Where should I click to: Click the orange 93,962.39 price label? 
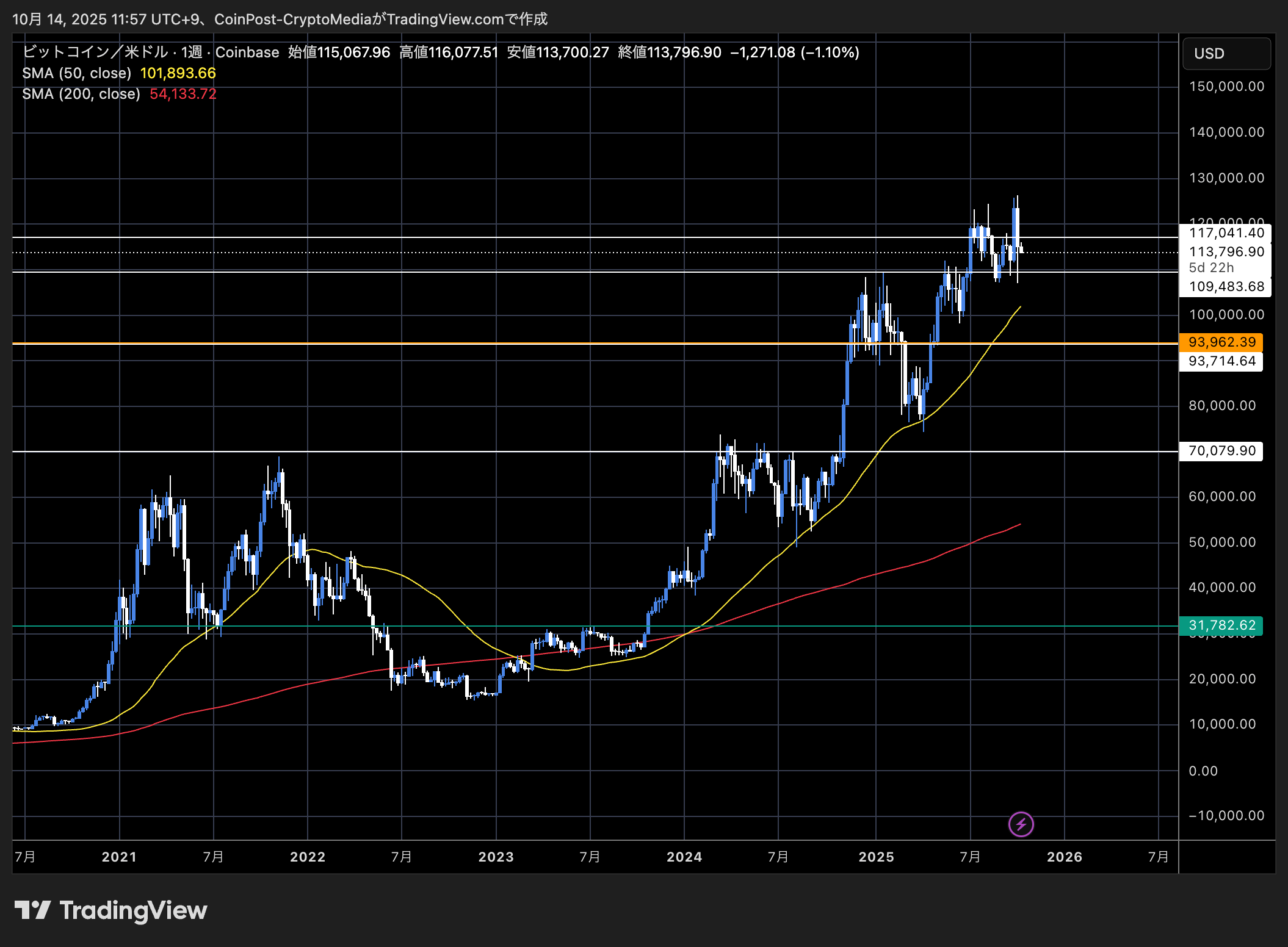coord(1221,342)
